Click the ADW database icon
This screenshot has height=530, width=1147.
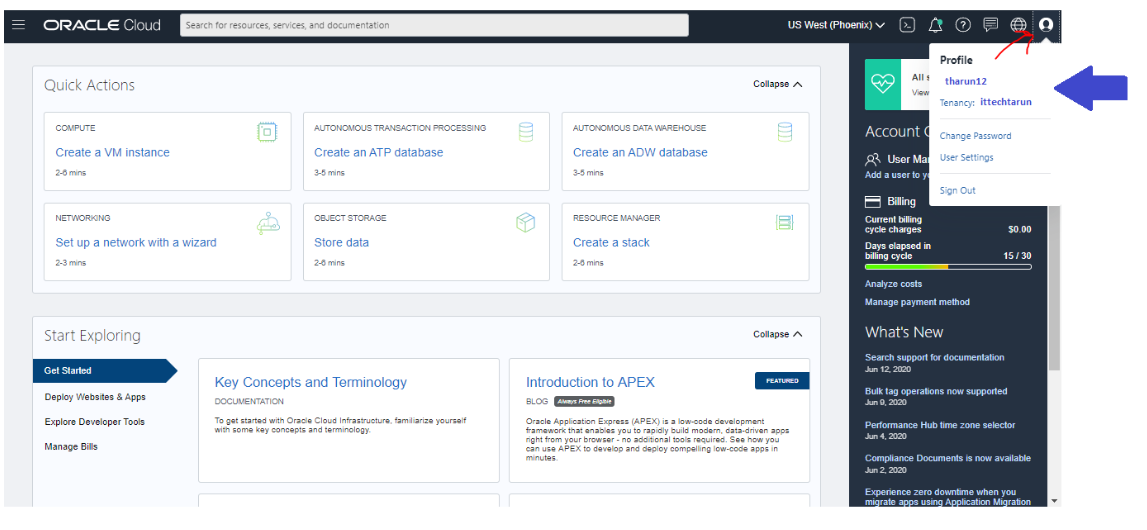point(785,132)
